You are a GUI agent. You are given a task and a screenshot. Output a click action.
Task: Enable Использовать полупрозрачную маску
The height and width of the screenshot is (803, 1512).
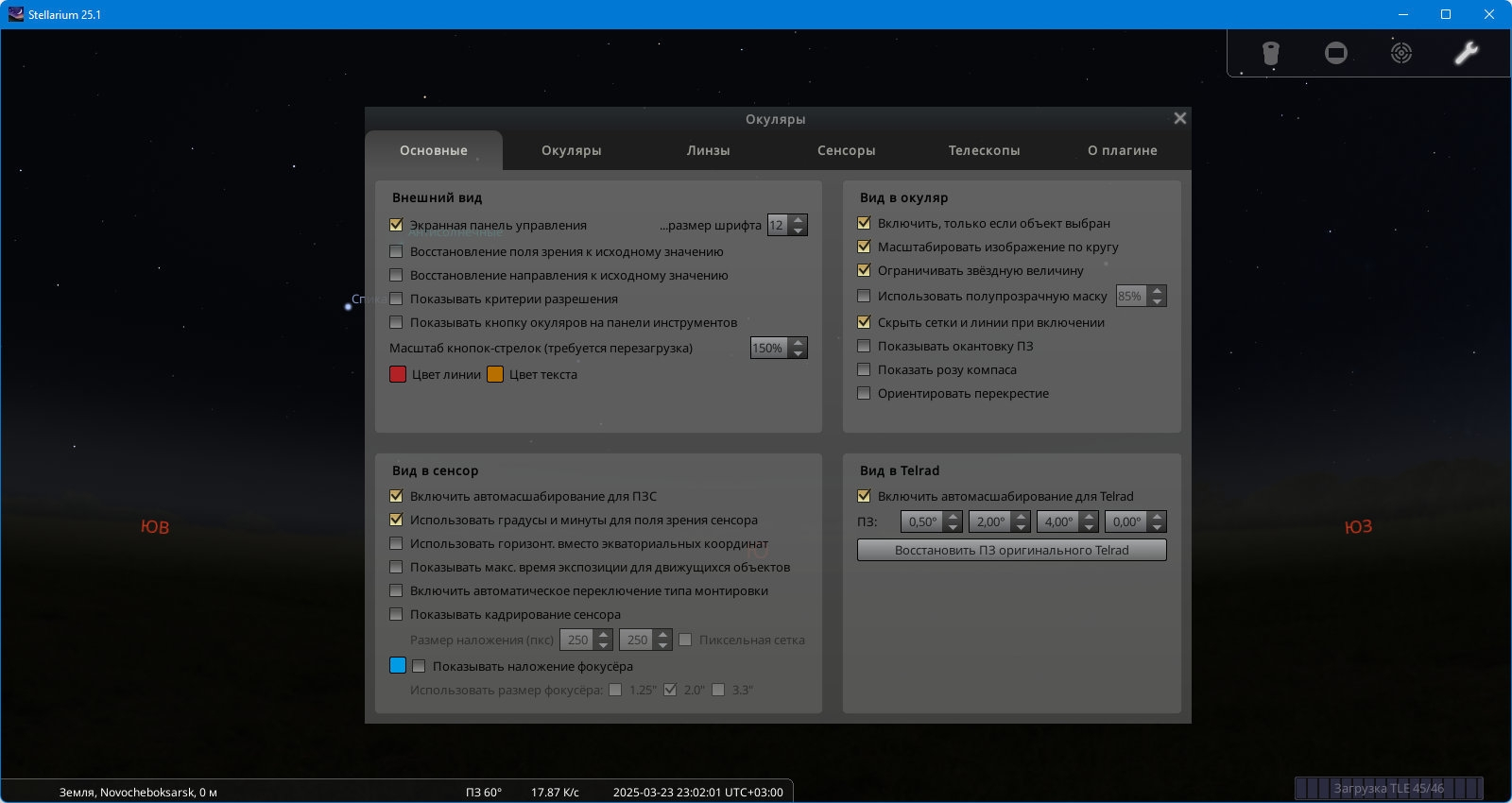[x=864, y=296]
